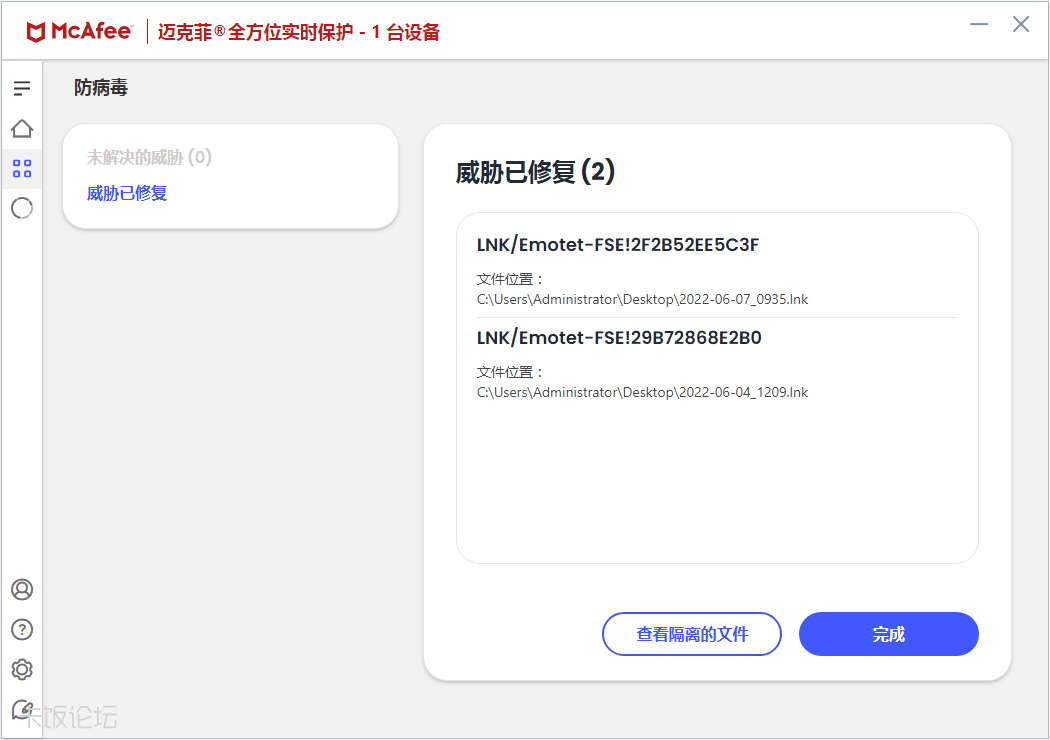Go to the Home icon
This screenshot has height=740, width=1050.
[22, 129]
